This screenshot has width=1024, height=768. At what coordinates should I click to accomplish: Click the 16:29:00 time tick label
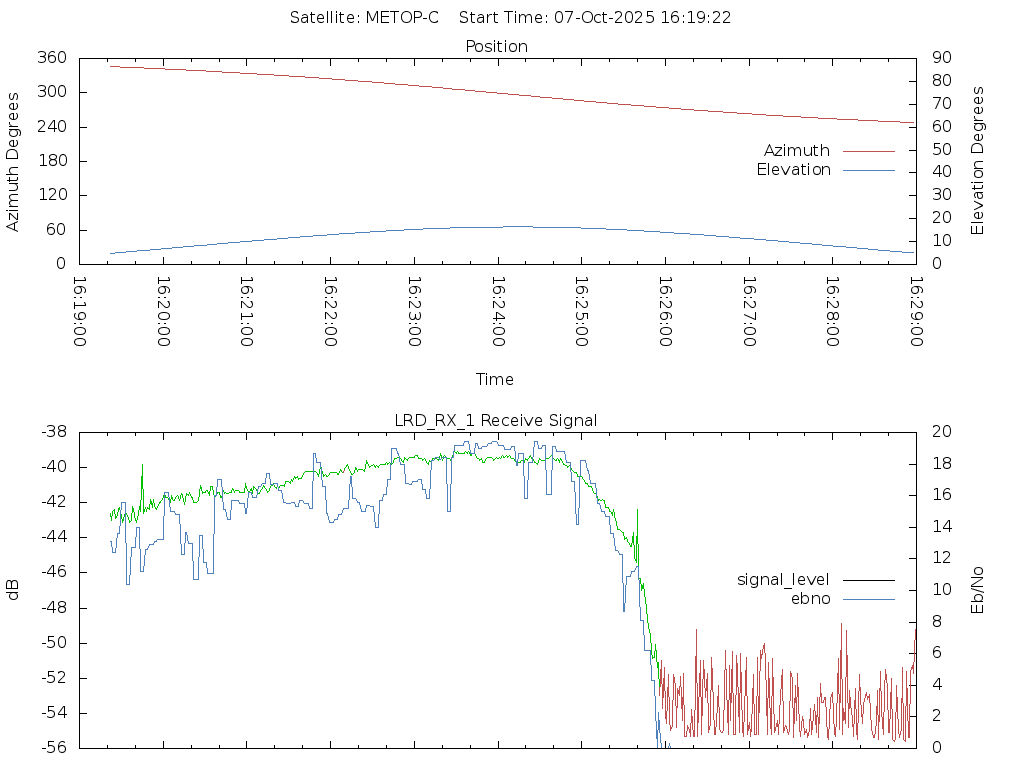(914, 311)
